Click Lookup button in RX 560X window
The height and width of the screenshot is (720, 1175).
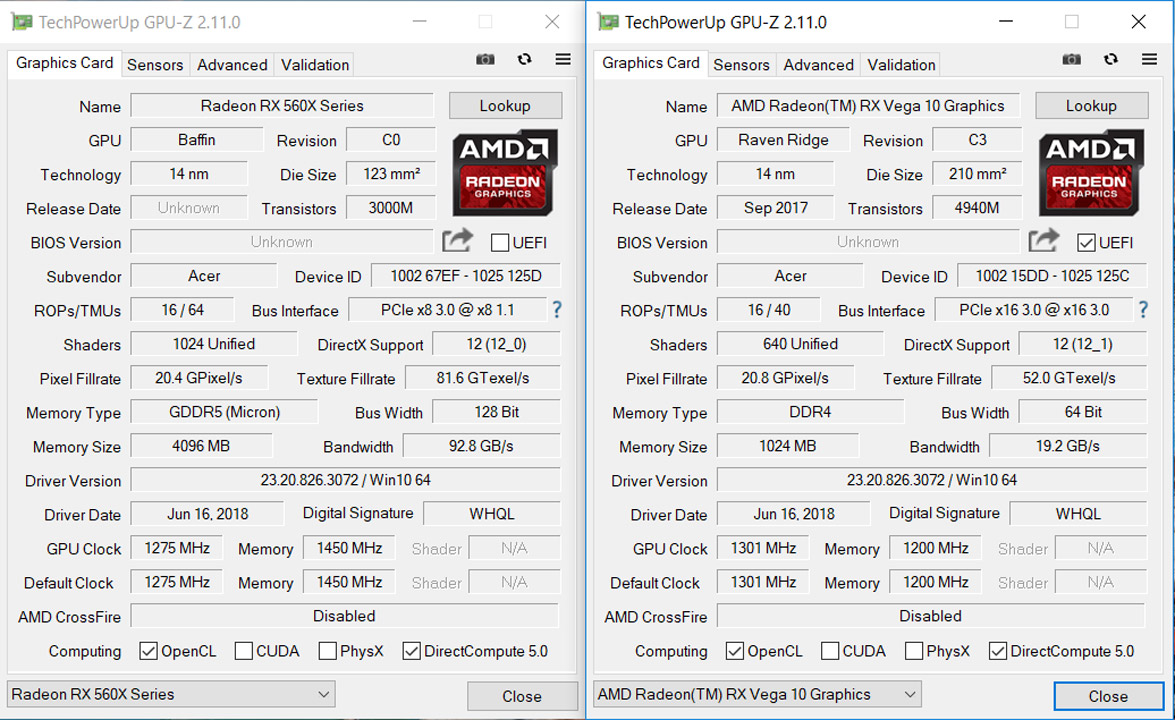(x=505, y=106)
